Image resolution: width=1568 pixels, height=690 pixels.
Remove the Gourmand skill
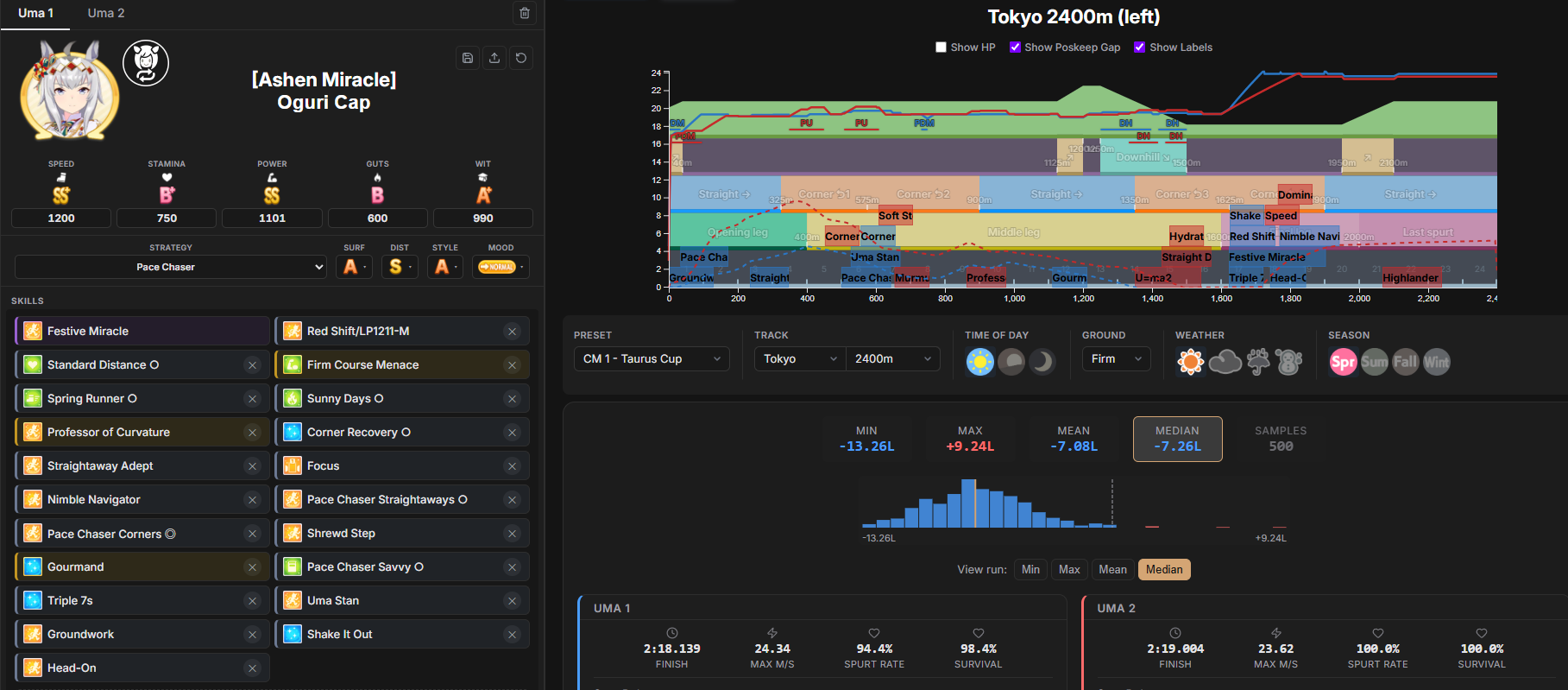pyautogui.click(x=252, y=567)
